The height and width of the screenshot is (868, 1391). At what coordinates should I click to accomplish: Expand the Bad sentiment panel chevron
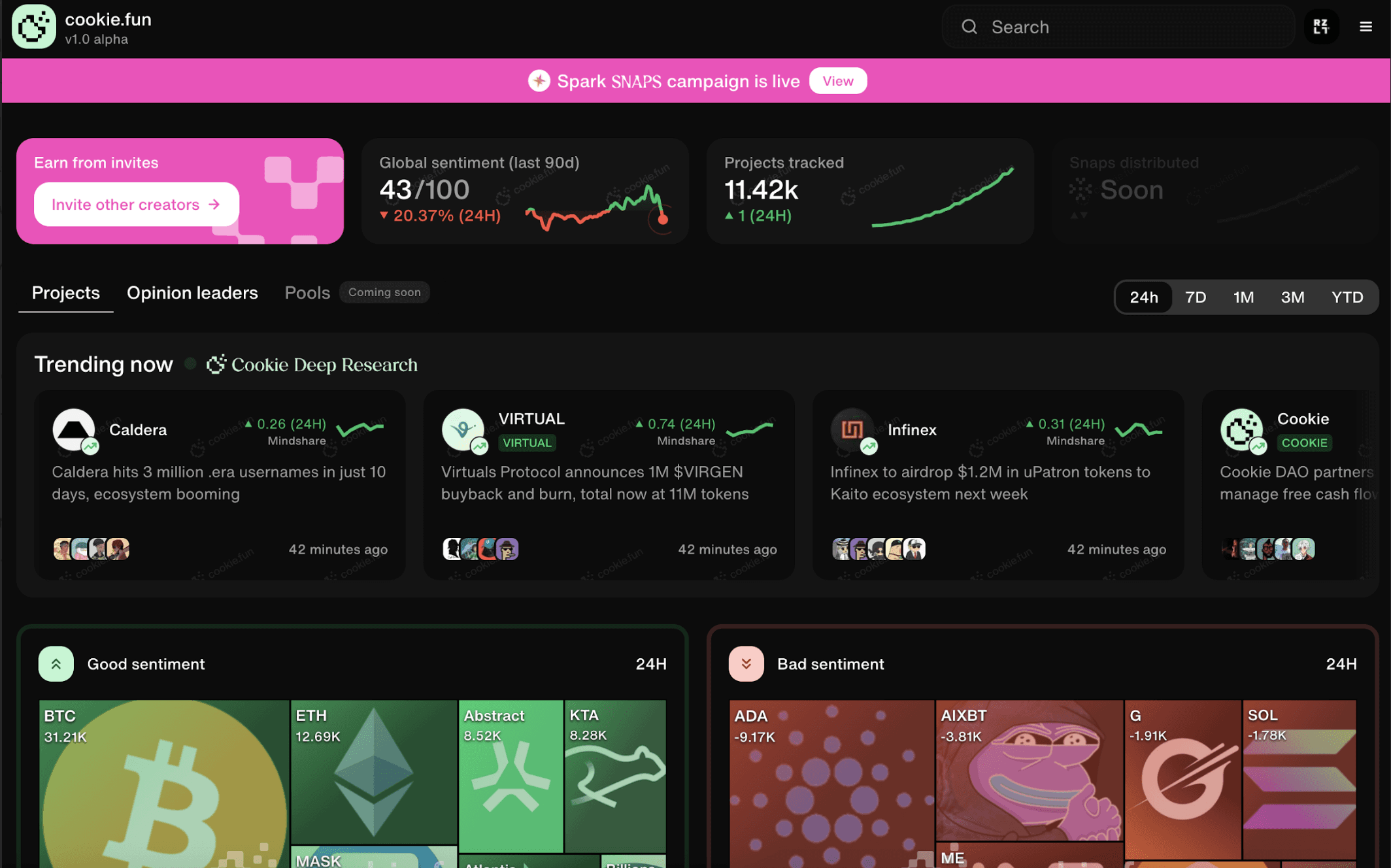pos(746,663)
